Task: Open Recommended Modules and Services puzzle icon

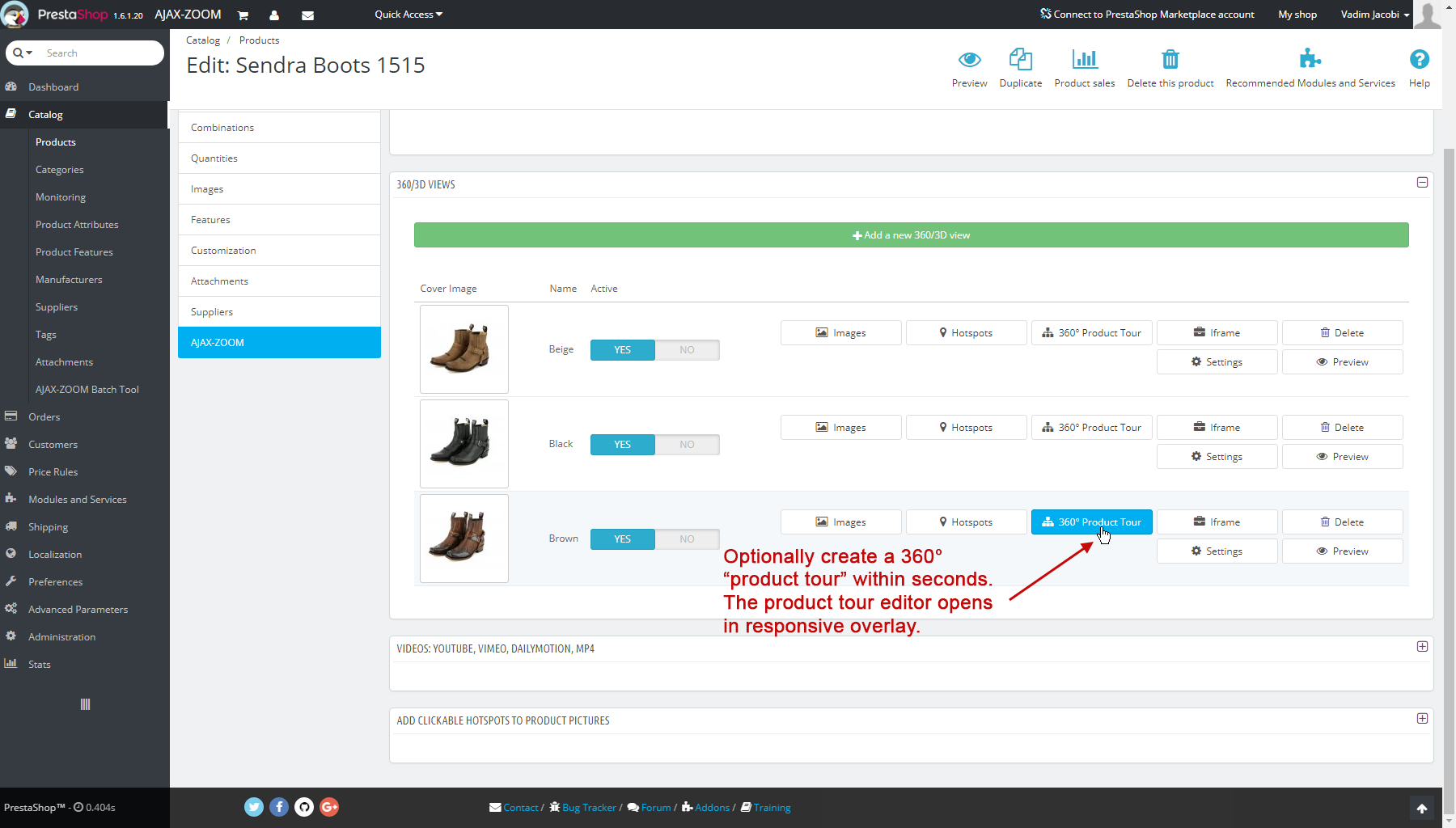Action: 1310,59
